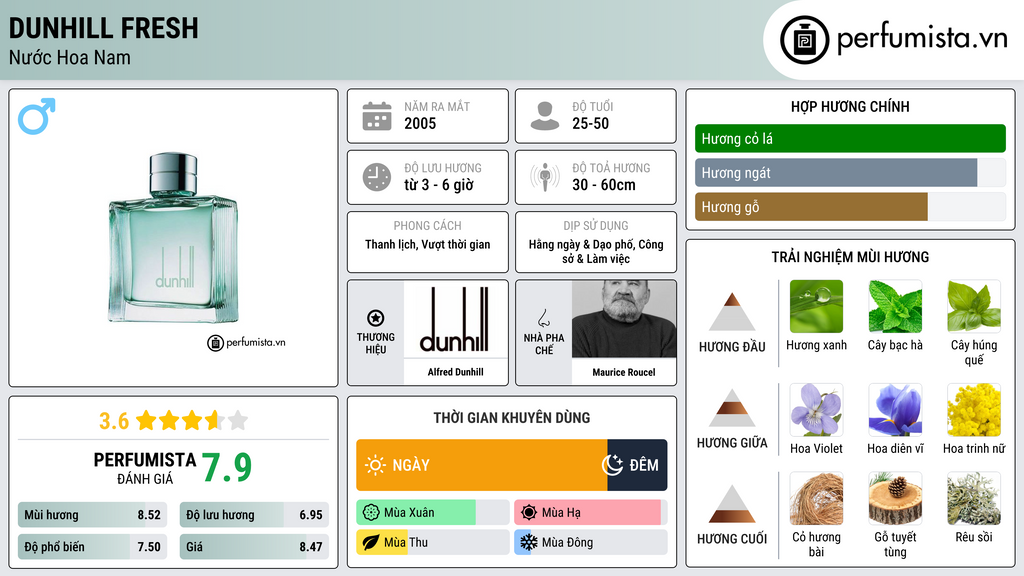Open the Rêu sồi note image
Screen dimensions: 1024x576
point(974,498)
